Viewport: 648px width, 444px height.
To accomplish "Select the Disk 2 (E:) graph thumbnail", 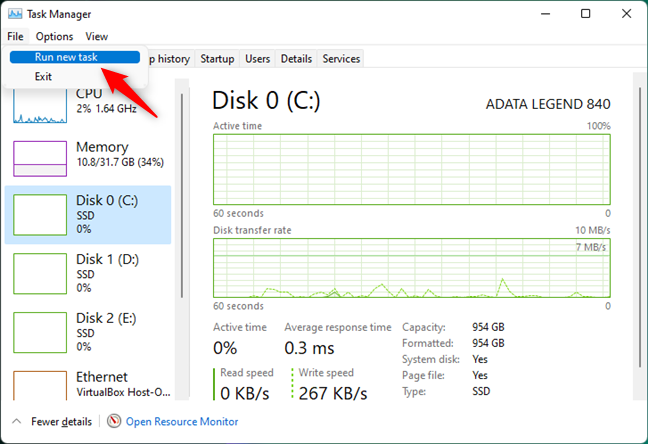I will pyautogui.click(x=40, y=332).
